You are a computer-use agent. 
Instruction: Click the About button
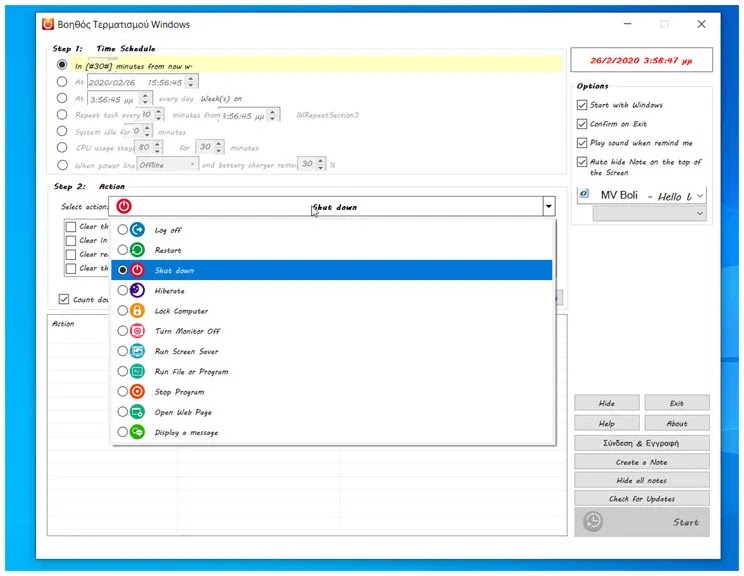pos(677,423)
